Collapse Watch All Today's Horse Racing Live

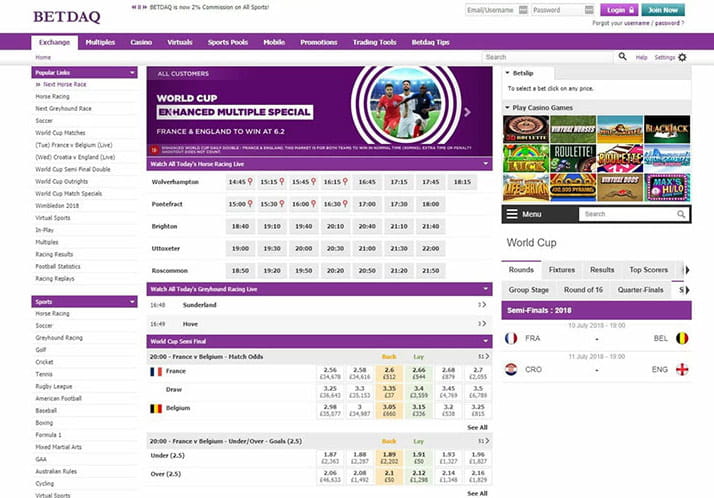[x=485, y=163]
